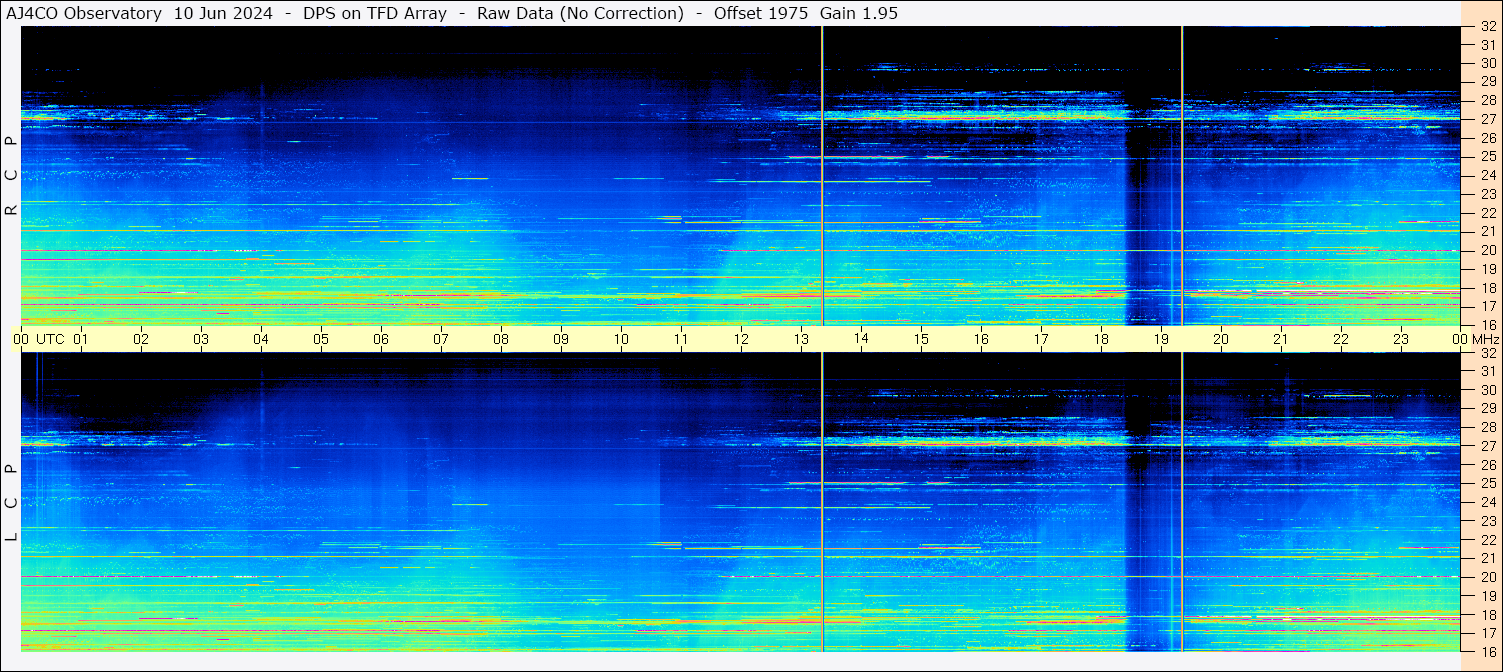
Task: Select the 30 MHz tick label of the RCP panel
Action: pos(1488,63)
